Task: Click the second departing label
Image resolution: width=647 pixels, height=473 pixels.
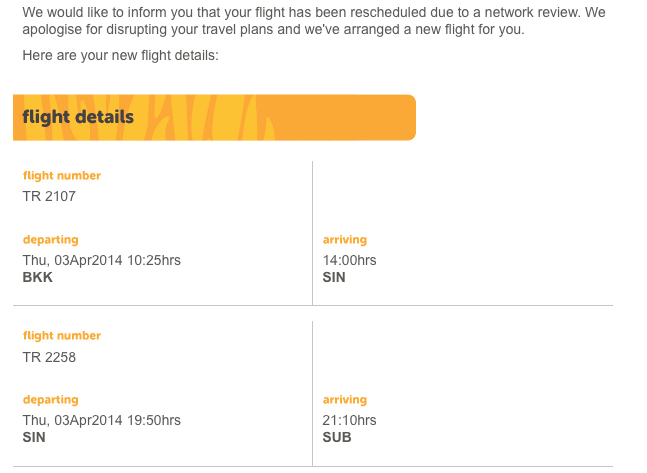Action: click(x=51, y=400)
